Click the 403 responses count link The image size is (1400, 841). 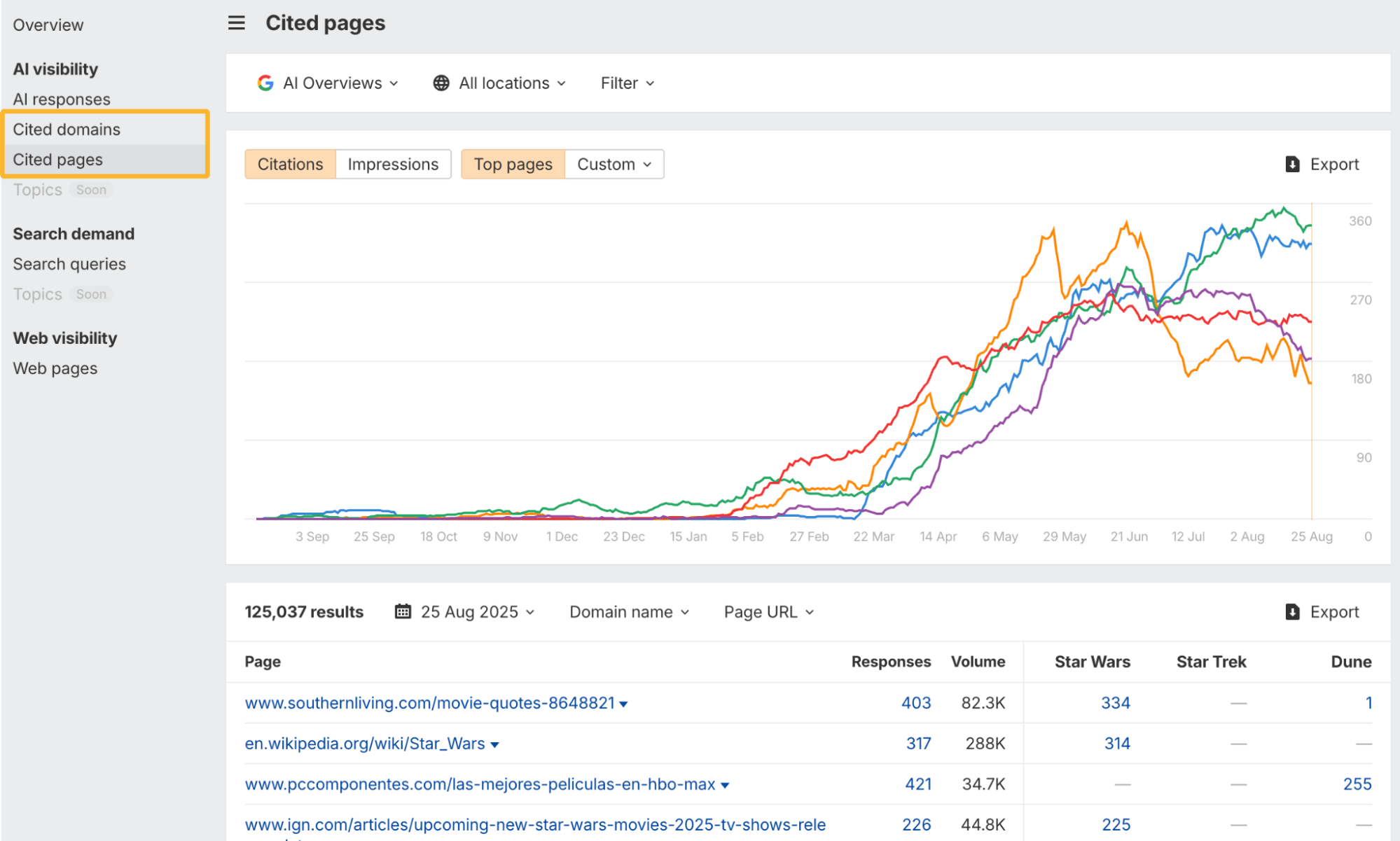point(915,703)
